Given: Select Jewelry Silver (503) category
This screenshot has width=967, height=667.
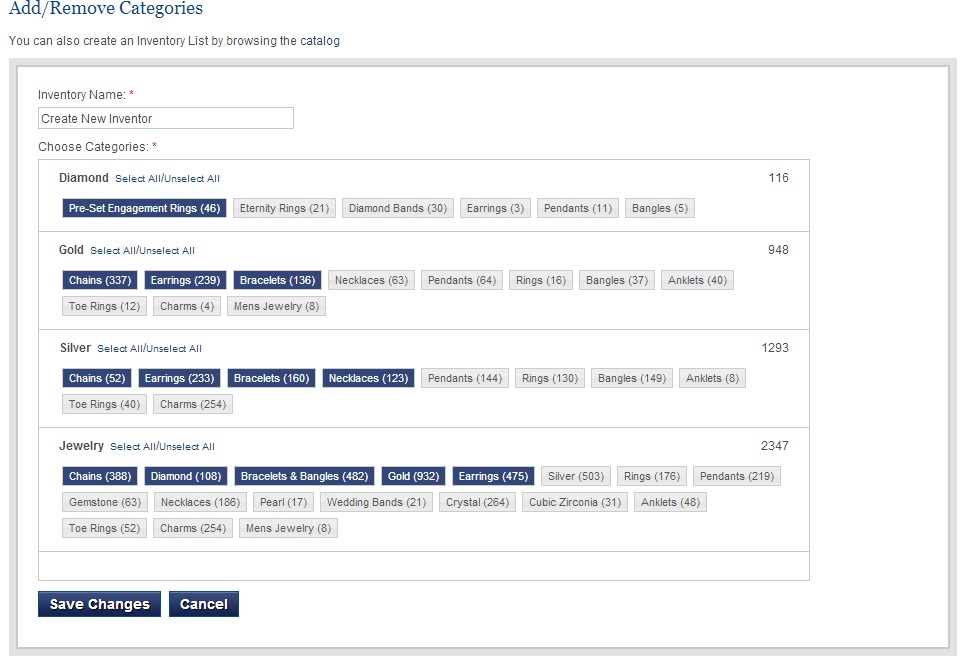Looking at the screenshot, I should click(576, 477).
